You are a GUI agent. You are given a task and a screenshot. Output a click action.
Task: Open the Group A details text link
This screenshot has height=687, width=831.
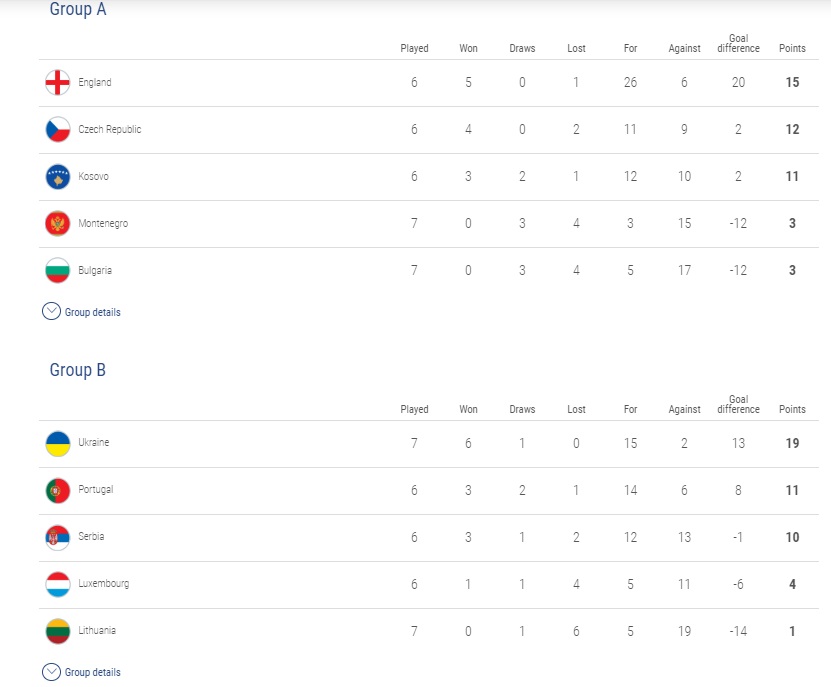pos(93,312)
